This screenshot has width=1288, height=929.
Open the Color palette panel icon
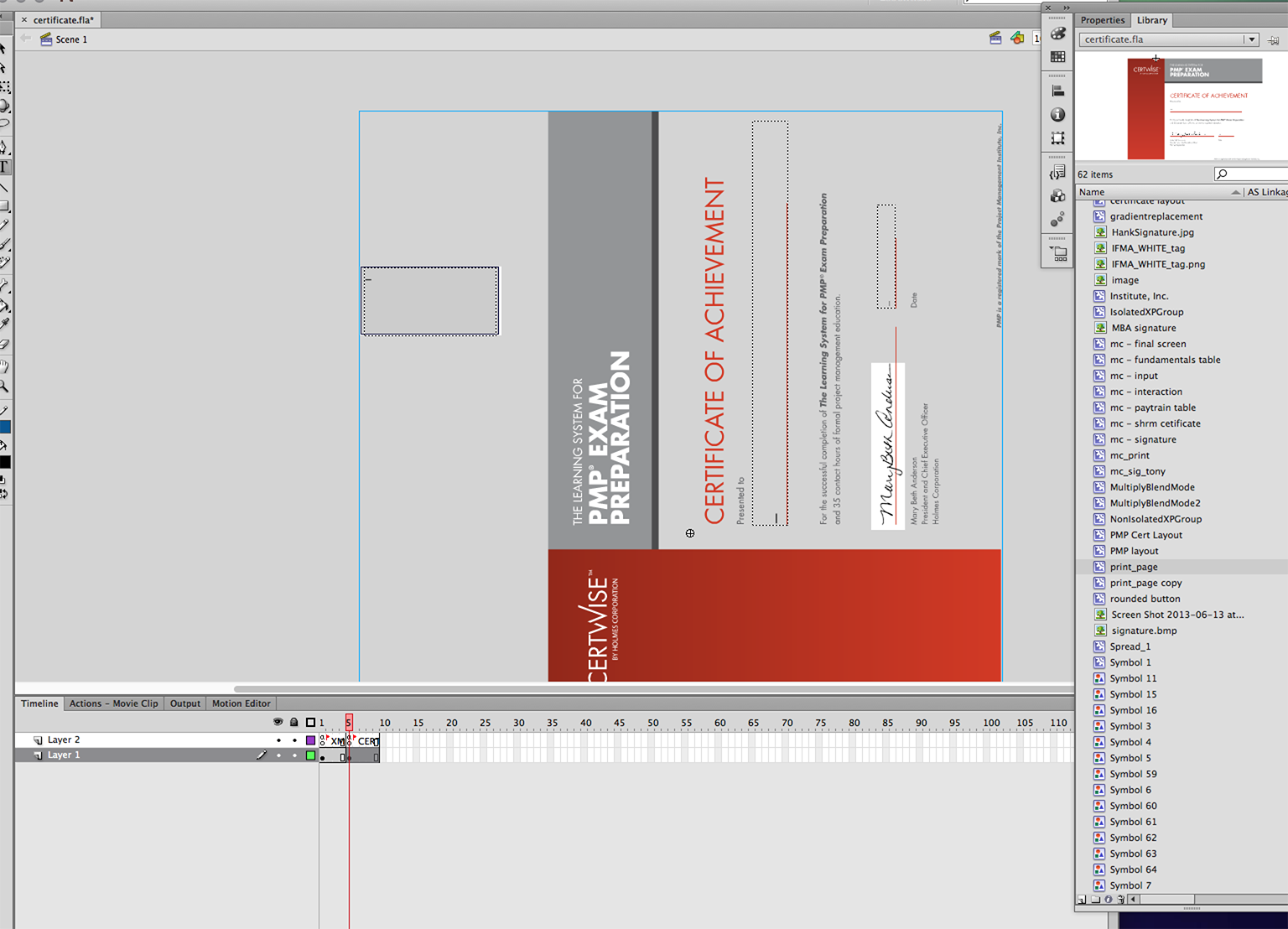click(x=1058, y=34)
